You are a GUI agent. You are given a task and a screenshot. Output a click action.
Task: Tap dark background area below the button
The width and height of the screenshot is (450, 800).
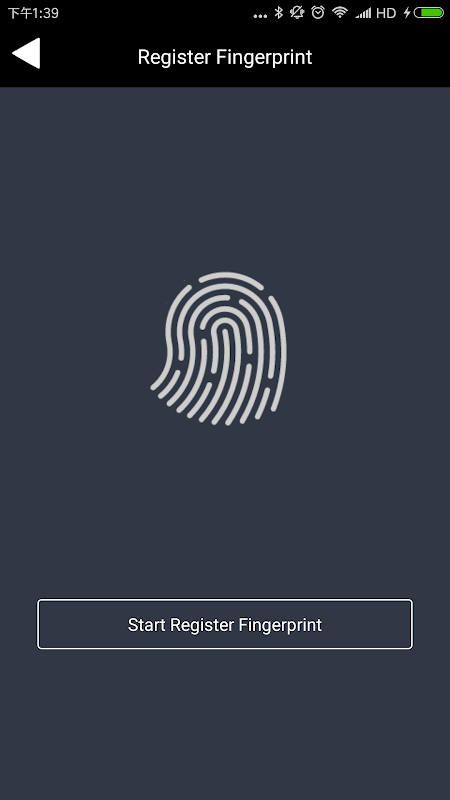225,724
